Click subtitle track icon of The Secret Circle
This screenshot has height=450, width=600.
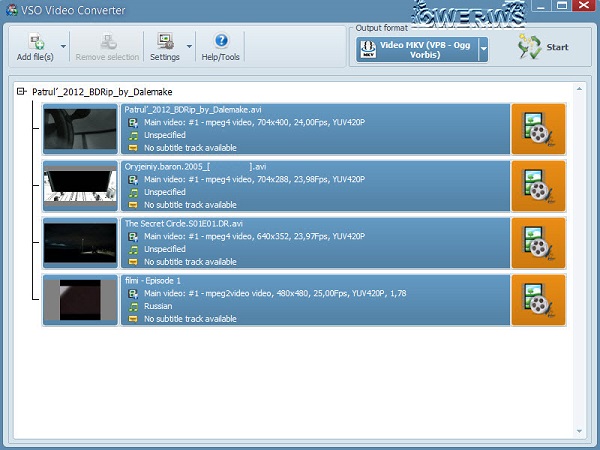coord(132,262)
